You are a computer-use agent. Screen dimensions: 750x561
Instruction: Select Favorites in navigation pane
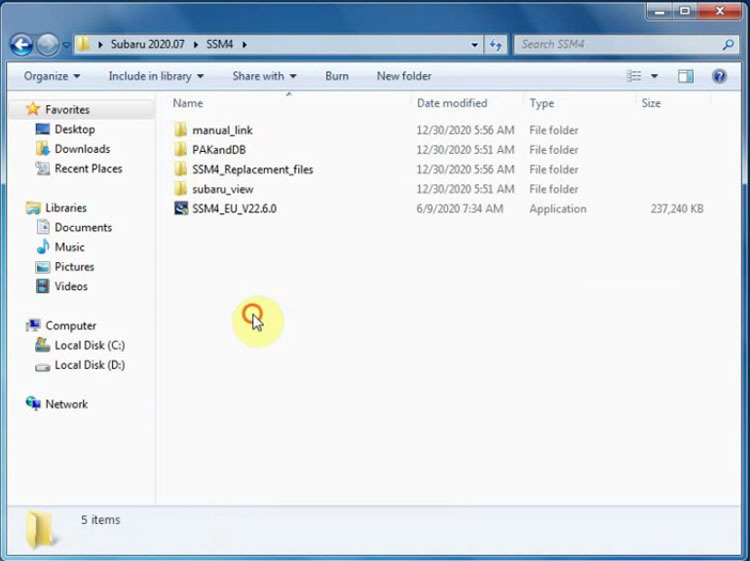67,110
